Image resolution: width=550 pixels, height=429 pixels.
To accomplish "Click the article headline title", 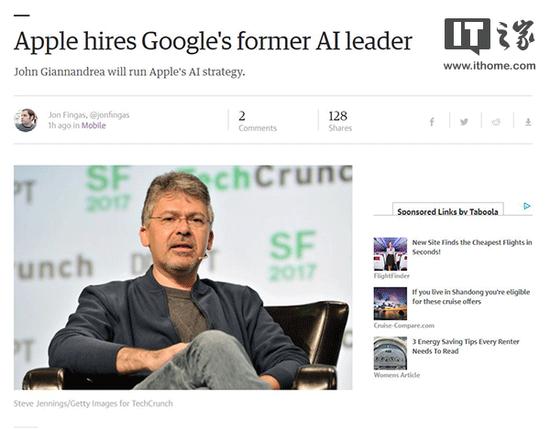I will 213,41.
